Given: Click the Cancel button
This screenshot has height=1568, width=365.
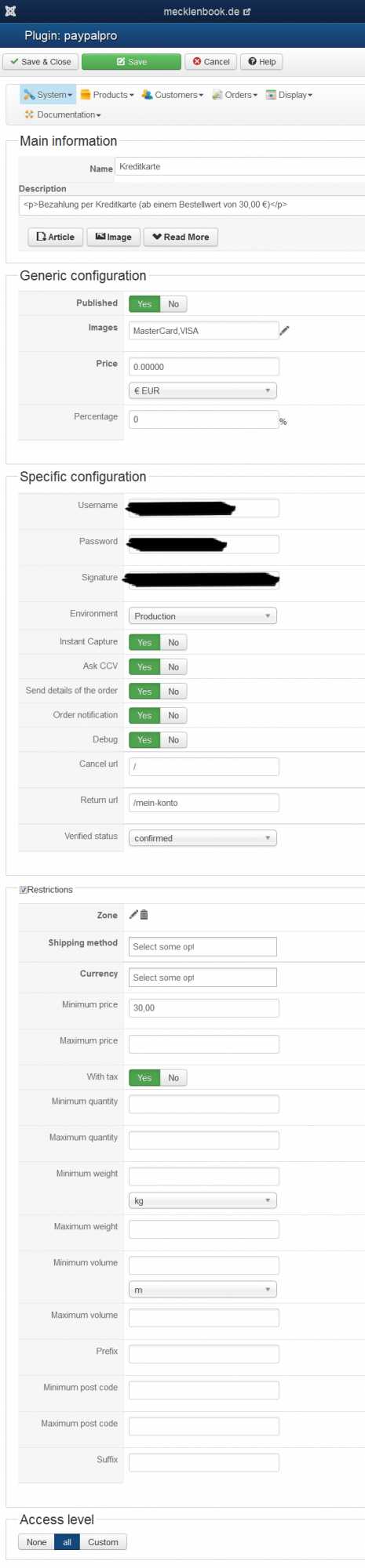Looking at the screenshot, I should (x=211, y=62).
